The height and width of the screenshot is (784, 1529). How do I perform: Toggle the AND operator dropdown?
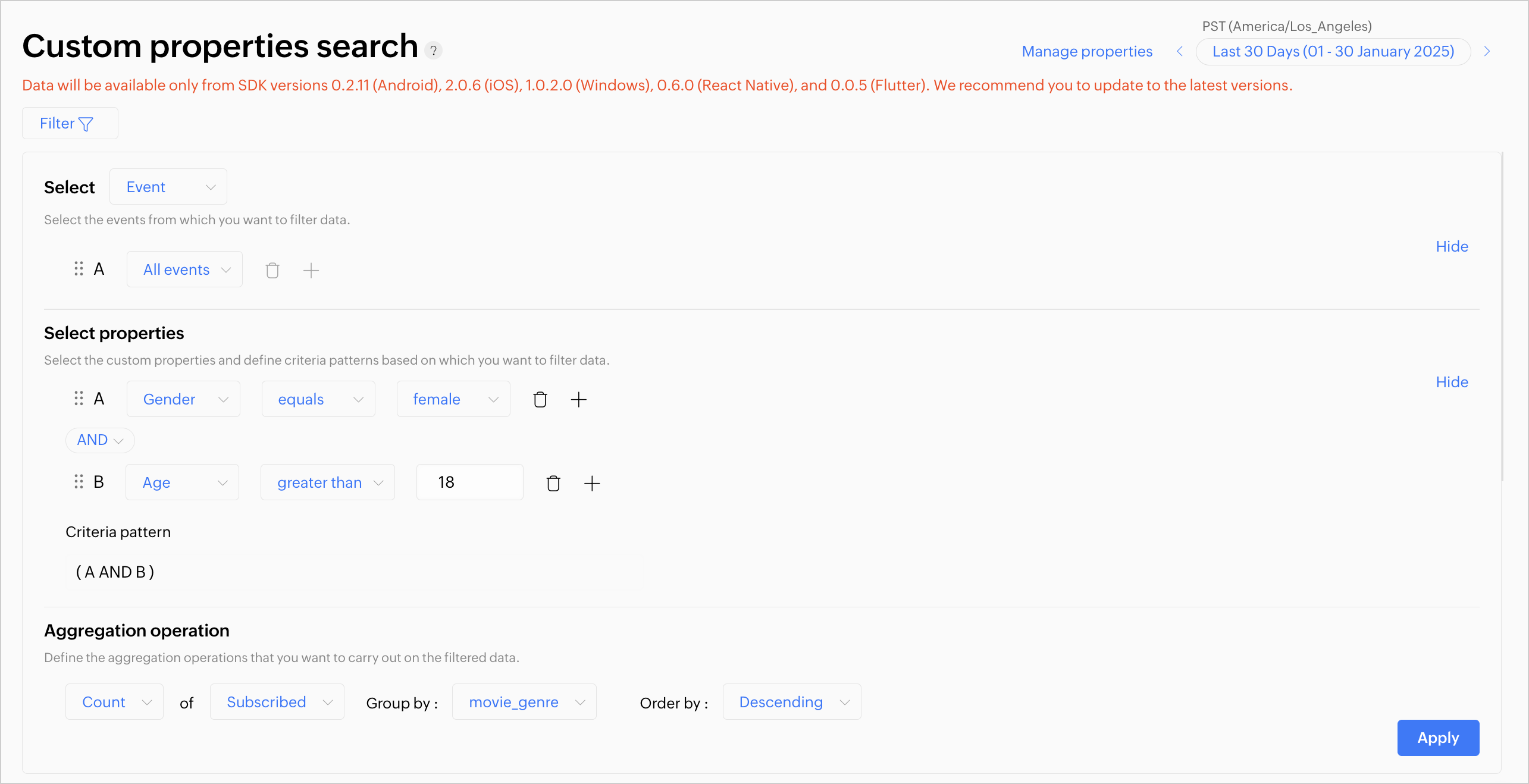[x=100, y=440]
